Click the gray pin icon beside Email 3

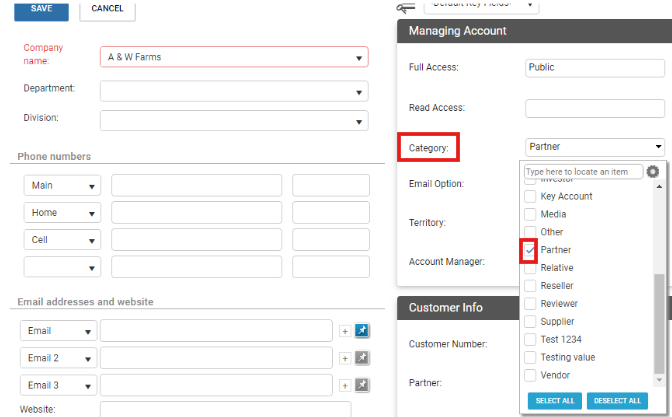[x=362, y=385]
